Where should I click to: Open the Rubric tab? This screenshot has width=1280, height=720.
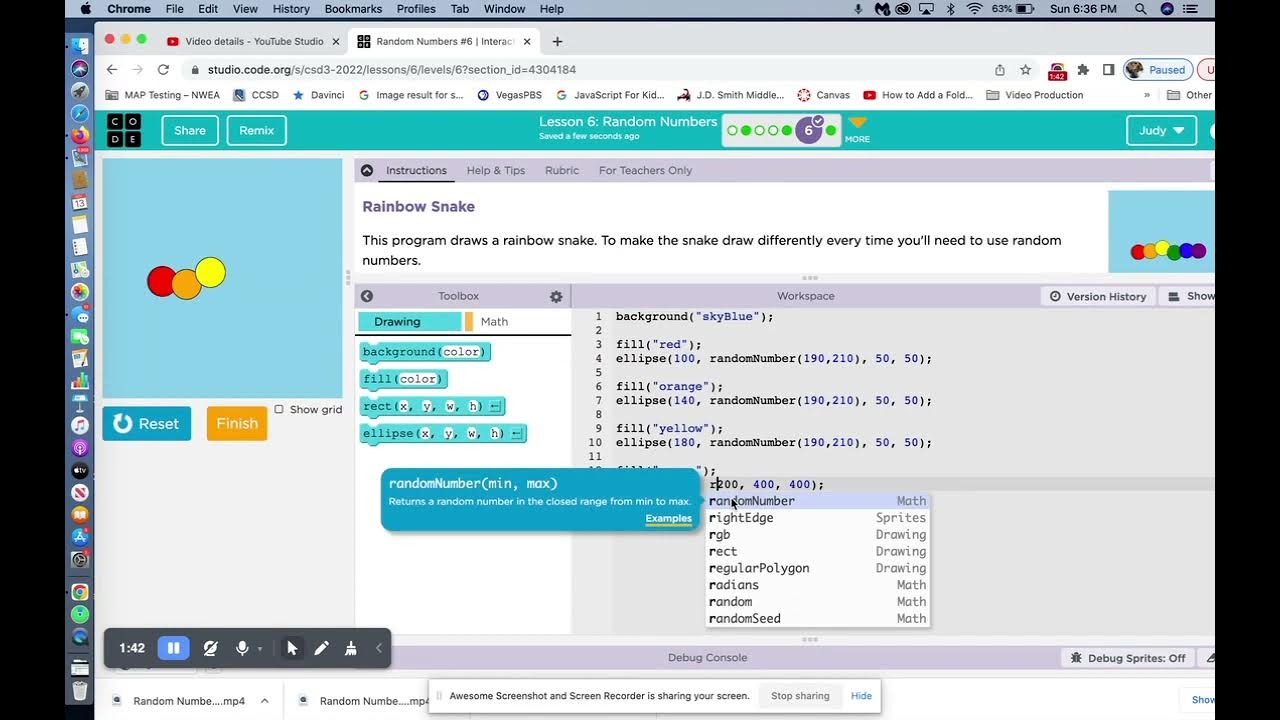point(562,170)
